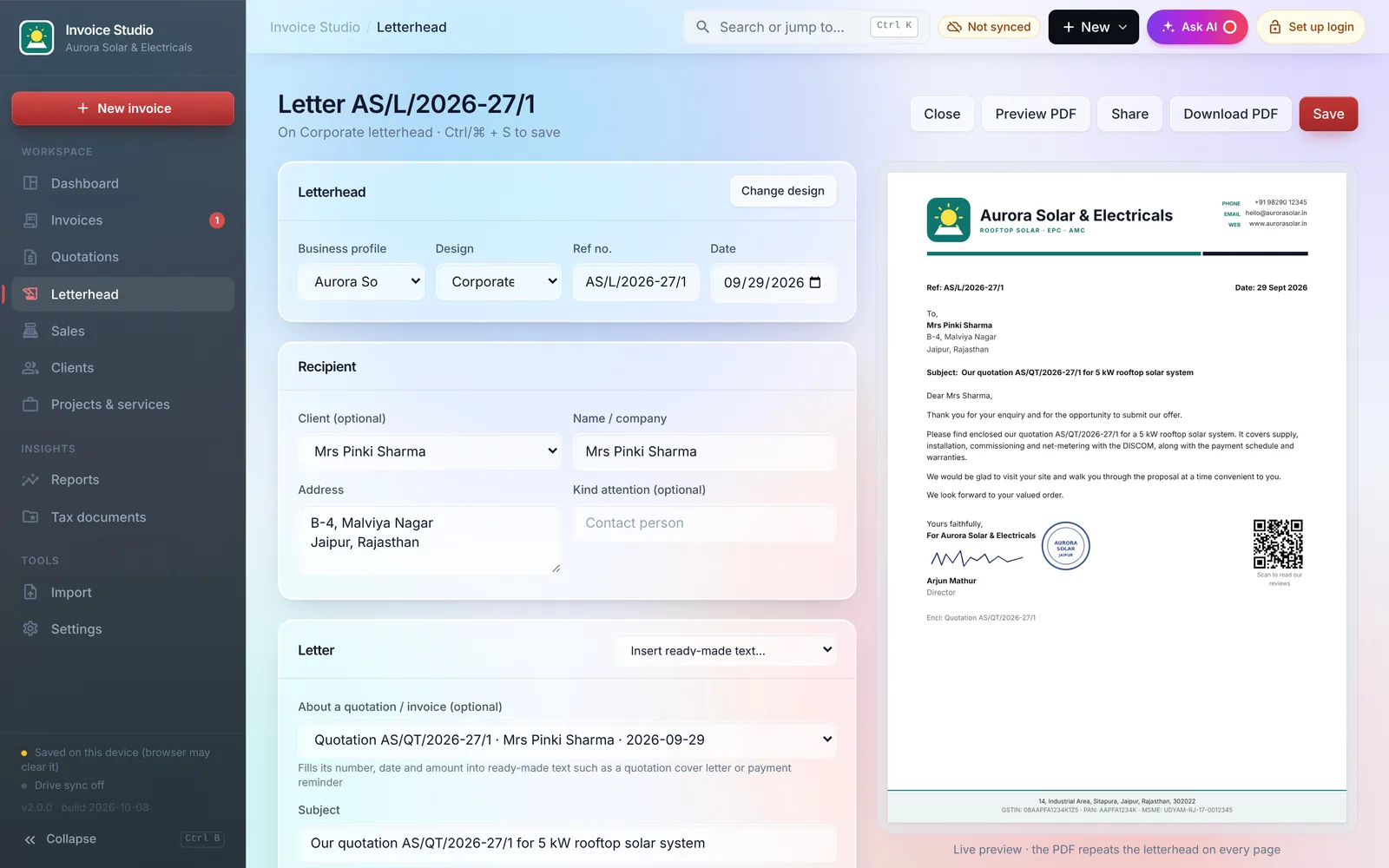Click Change design button

click(783, 191)
